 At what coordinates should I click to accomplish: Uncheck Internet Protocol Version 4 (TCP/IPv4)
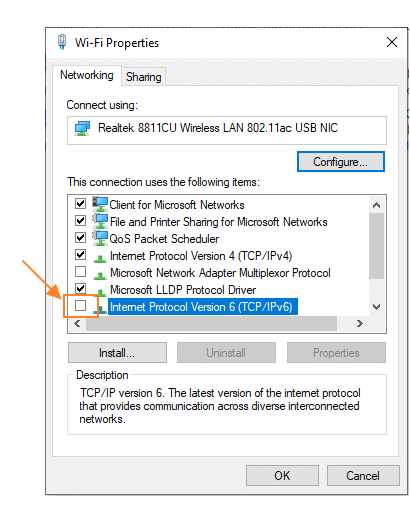[x=80, y=255]
